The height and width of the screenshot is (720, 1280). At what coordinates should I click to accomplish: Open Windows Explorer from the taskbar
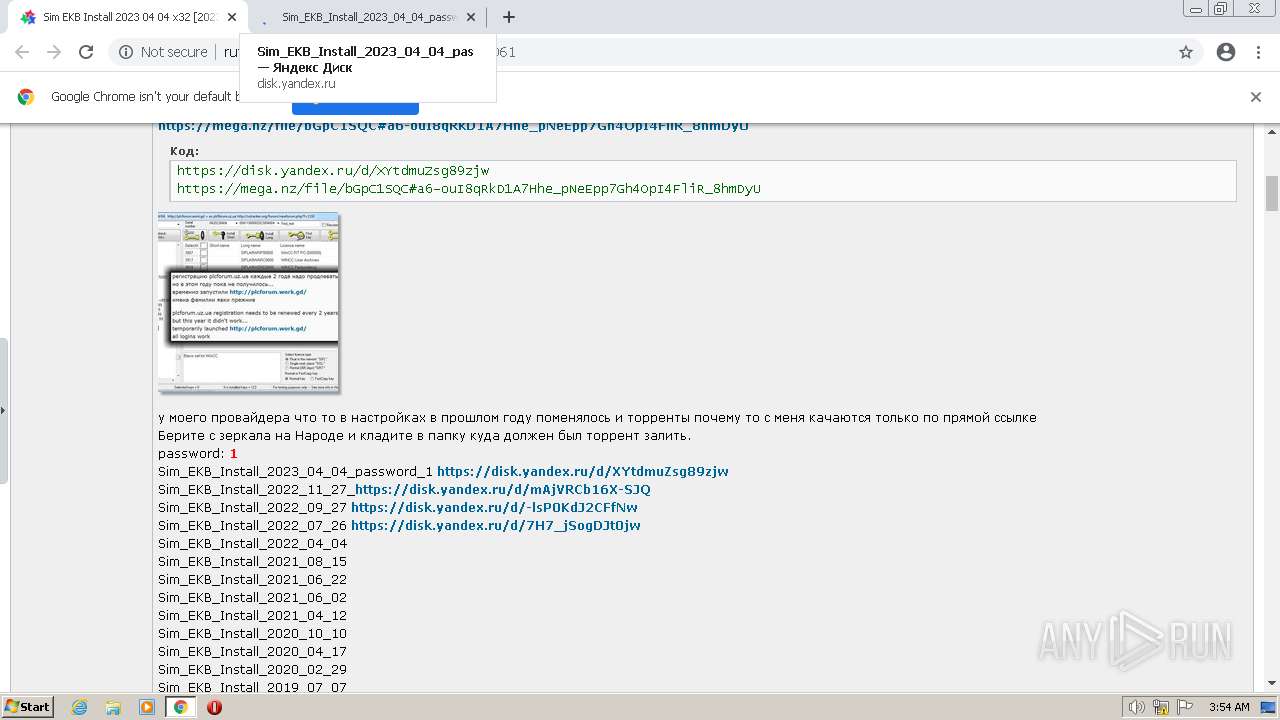(x=113, y=707)
